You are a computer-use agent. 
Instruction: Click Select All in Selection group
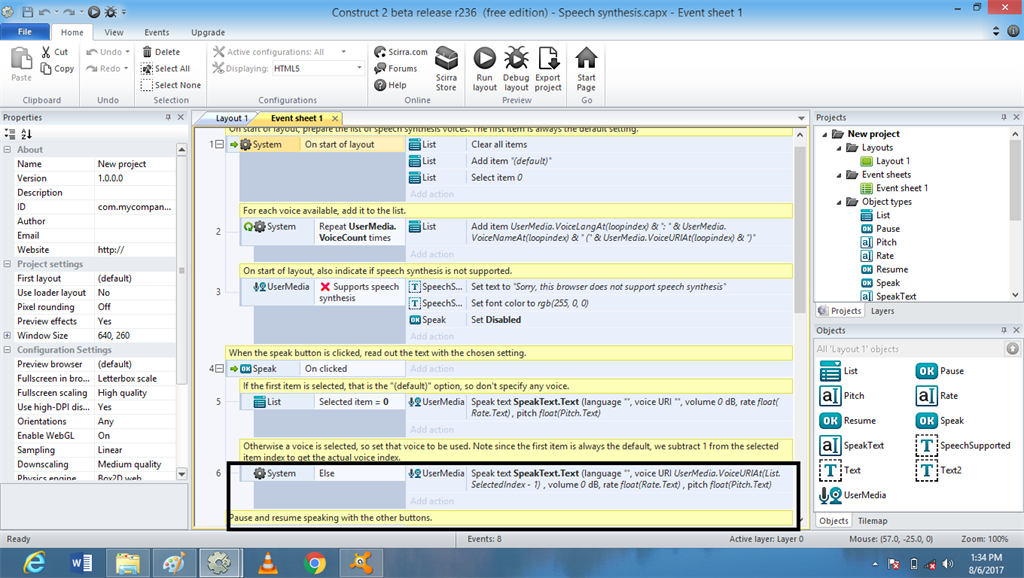click(x=166, y=69)
